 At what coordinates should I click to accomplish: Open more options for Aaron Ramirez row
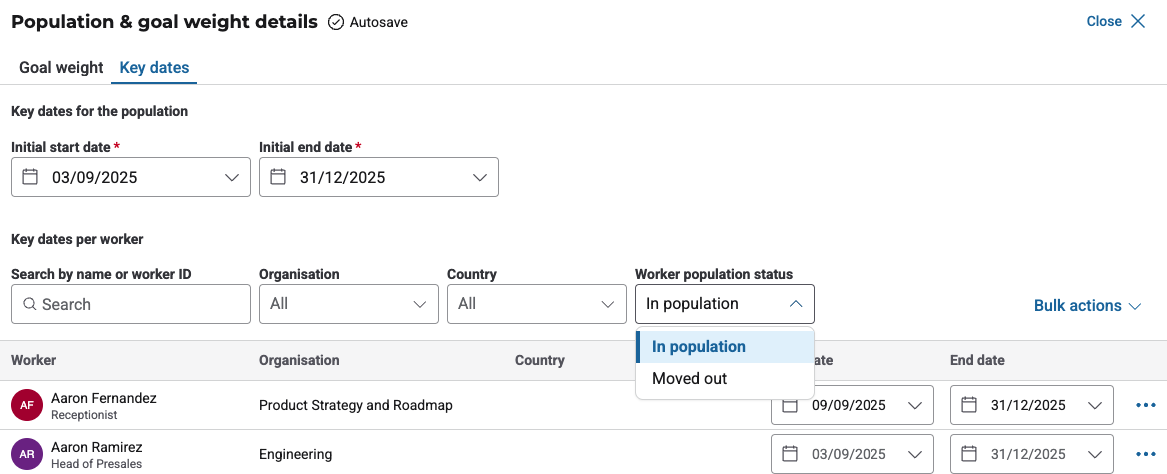(1145, 454)
